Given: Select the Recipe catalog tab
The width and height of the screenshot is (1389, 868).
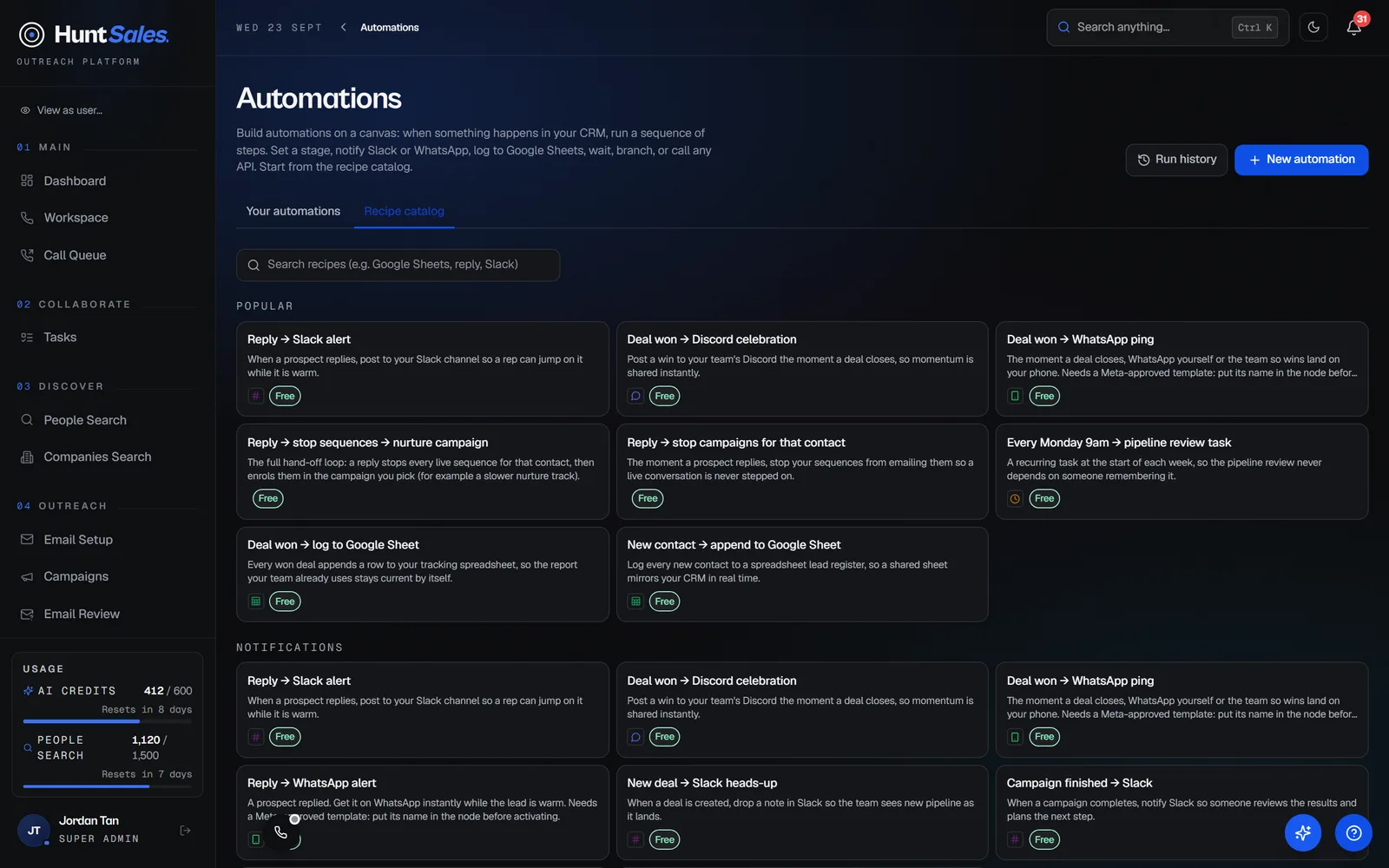Looking at the screenshot, I should click(x=404, y=211).
